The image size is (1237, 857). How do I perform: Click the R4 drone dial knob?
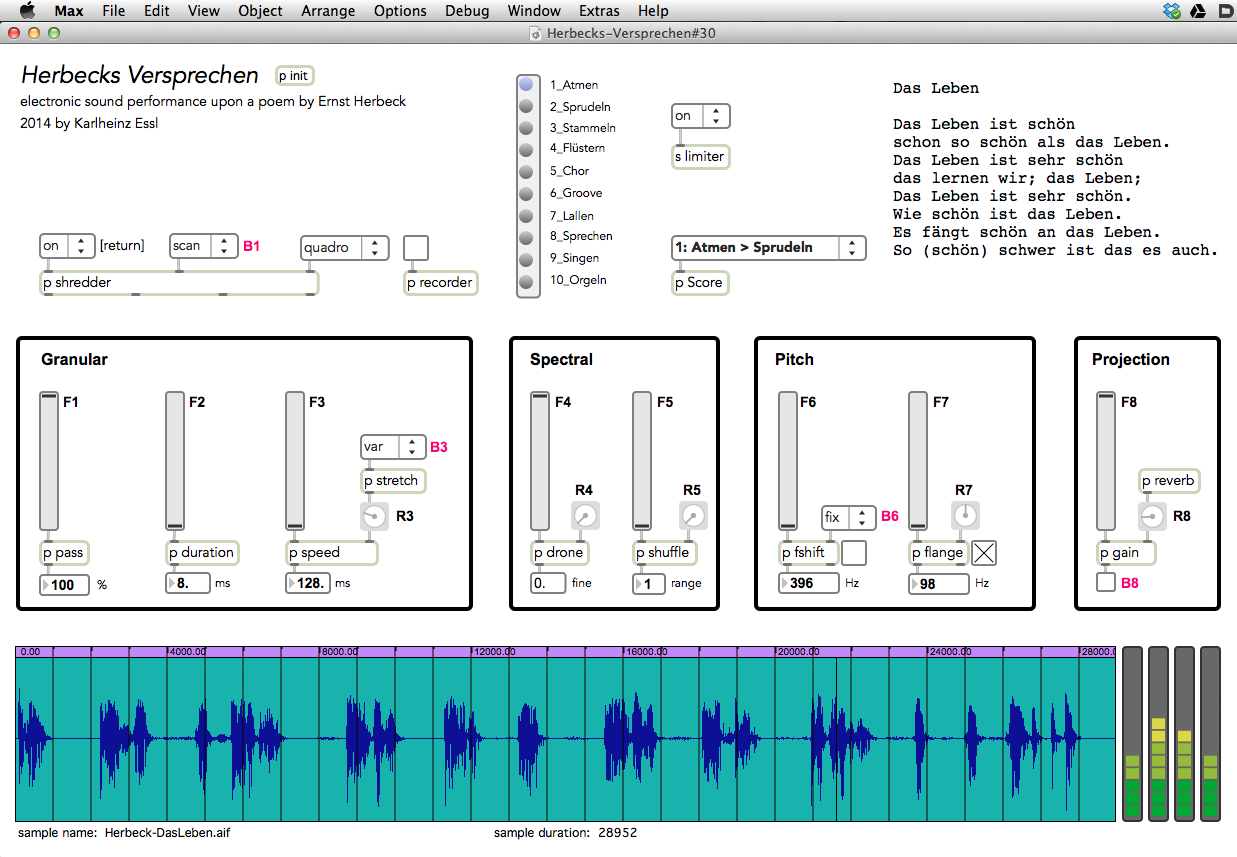coord(585,516)
